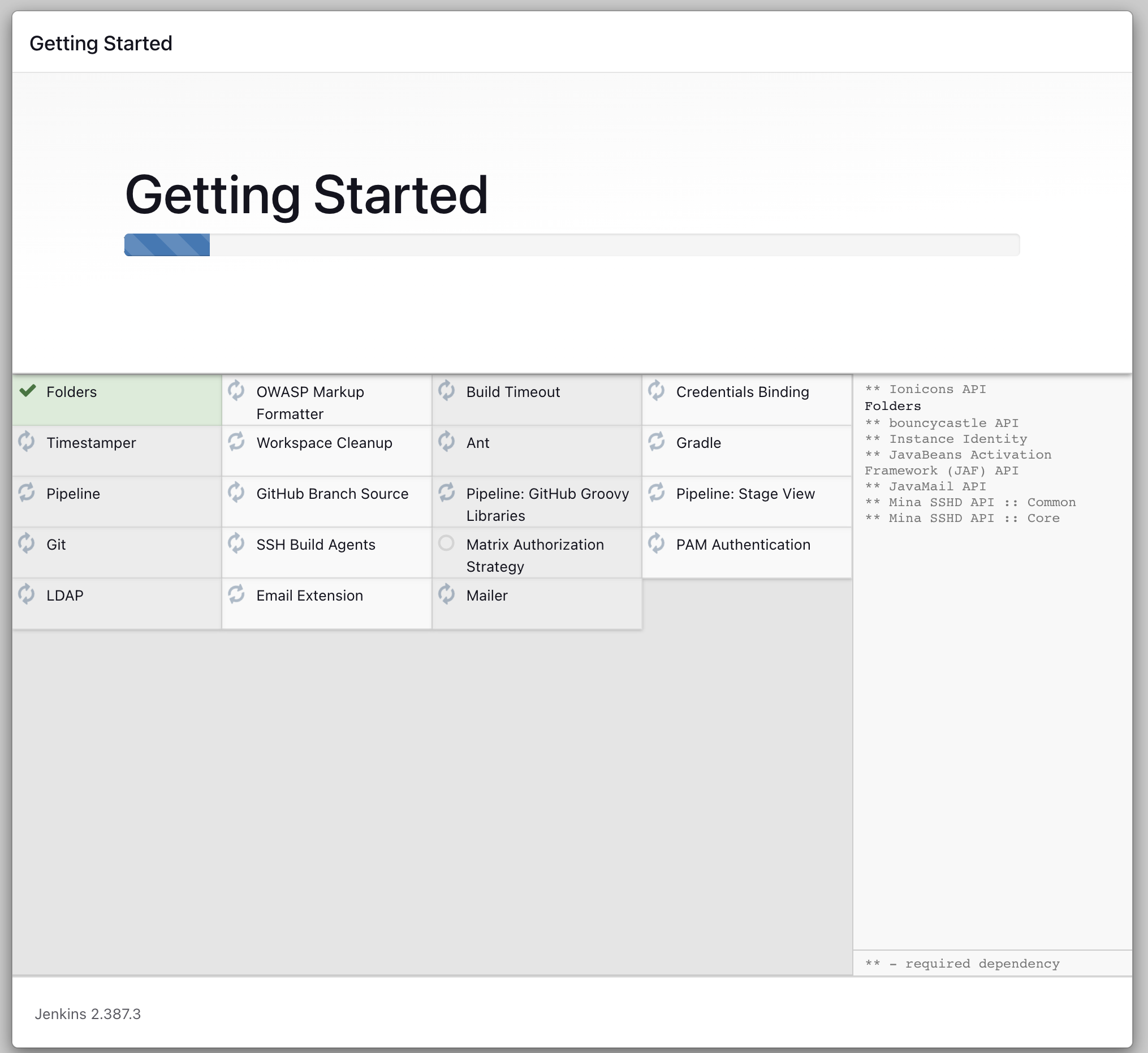Click the spinner icon next to Timestamper
The image size is (1148, 1053).
pos(26,442)
